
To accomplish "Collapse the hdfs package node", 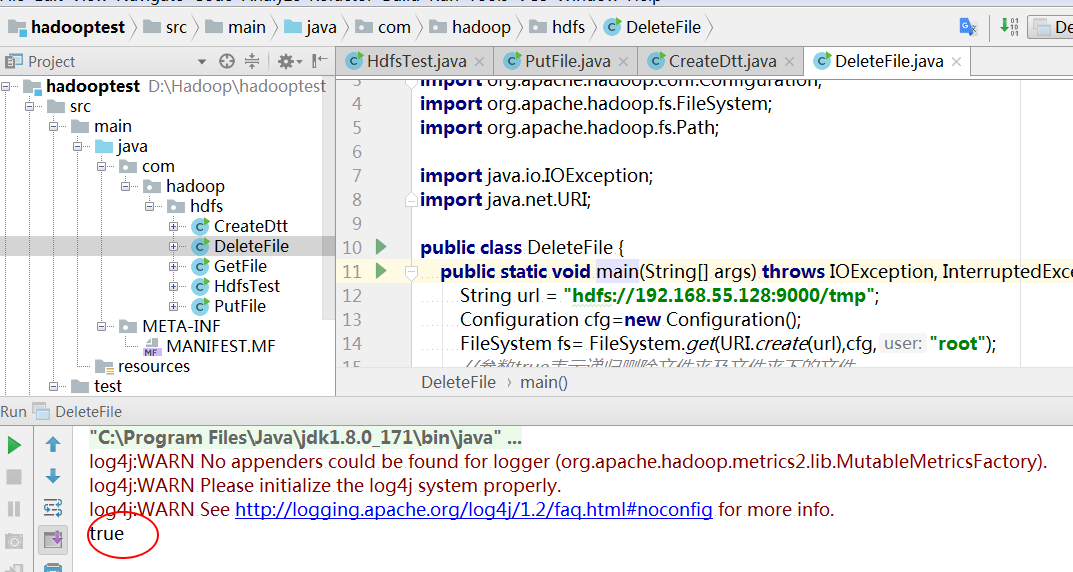I will [149, 206].
